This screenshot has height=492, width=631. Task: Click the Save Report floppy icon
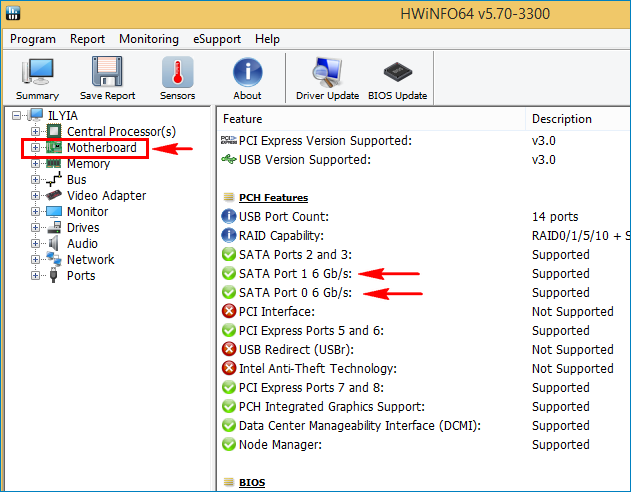click(107, 78)
